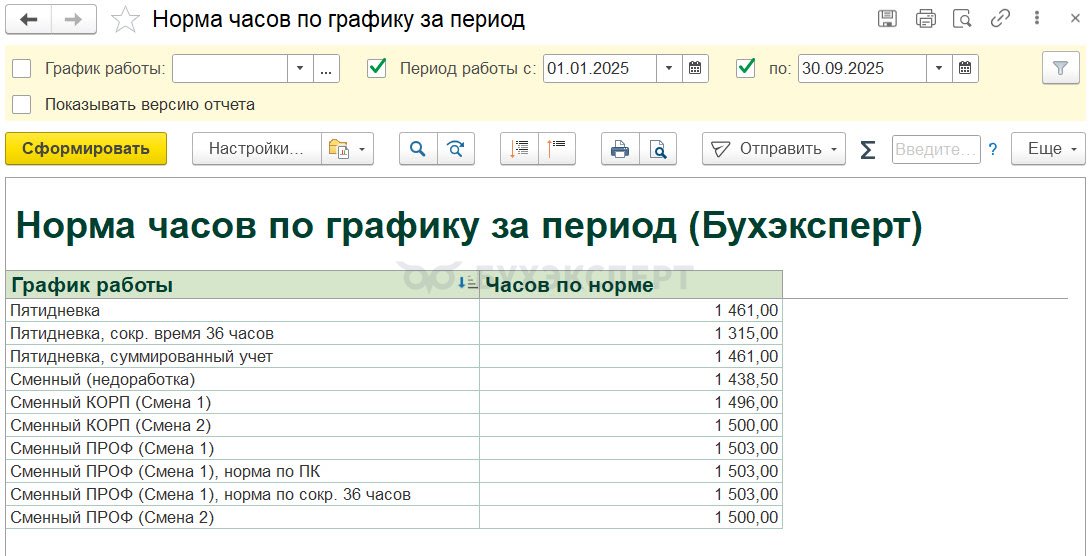Click the report title Норма часов по графику
The height and width of the screenshot is (556, 1091).
point(469,225)
